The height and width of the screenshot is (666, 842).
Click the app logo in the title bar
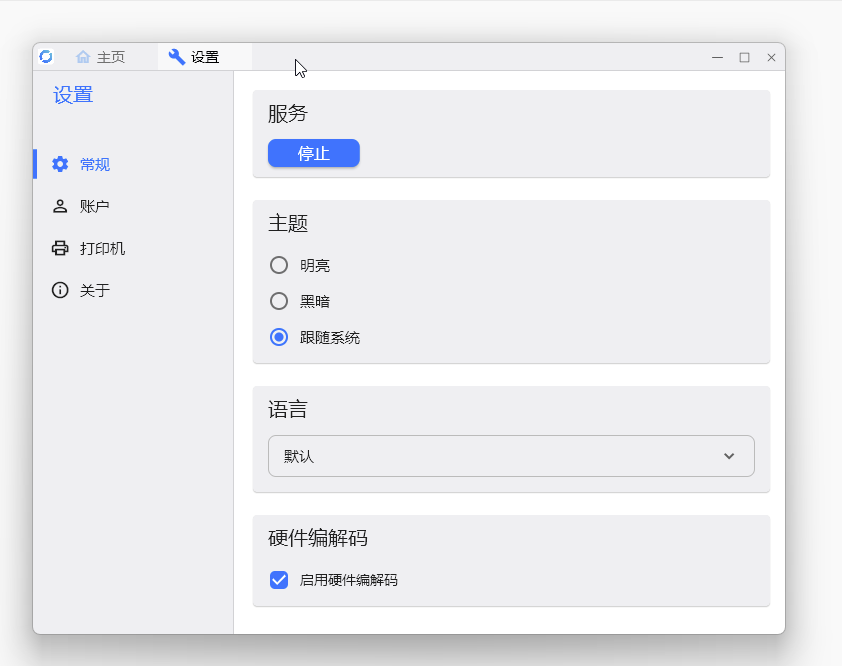click(x=44, y=57)
